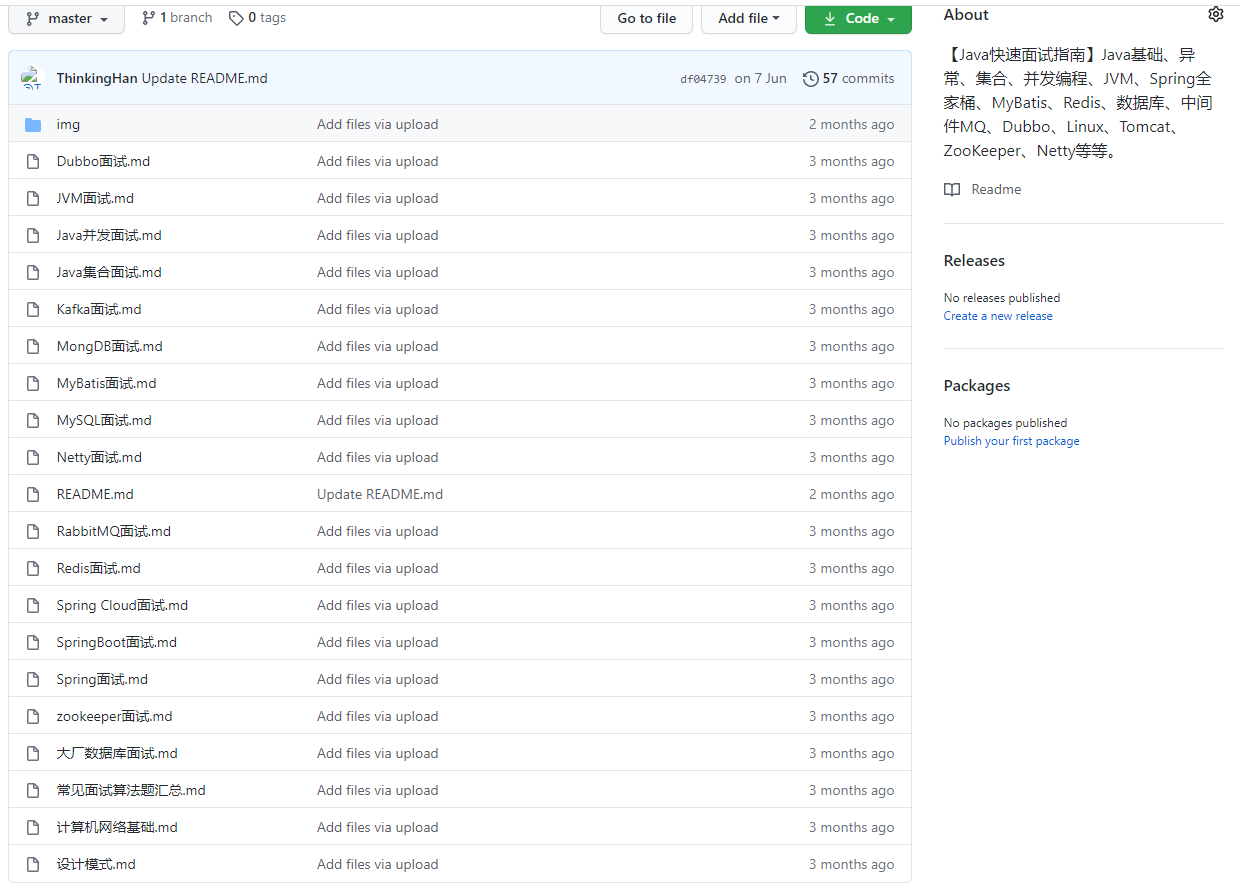
Task: Open the Readme link in About
Action: point(996,189)
